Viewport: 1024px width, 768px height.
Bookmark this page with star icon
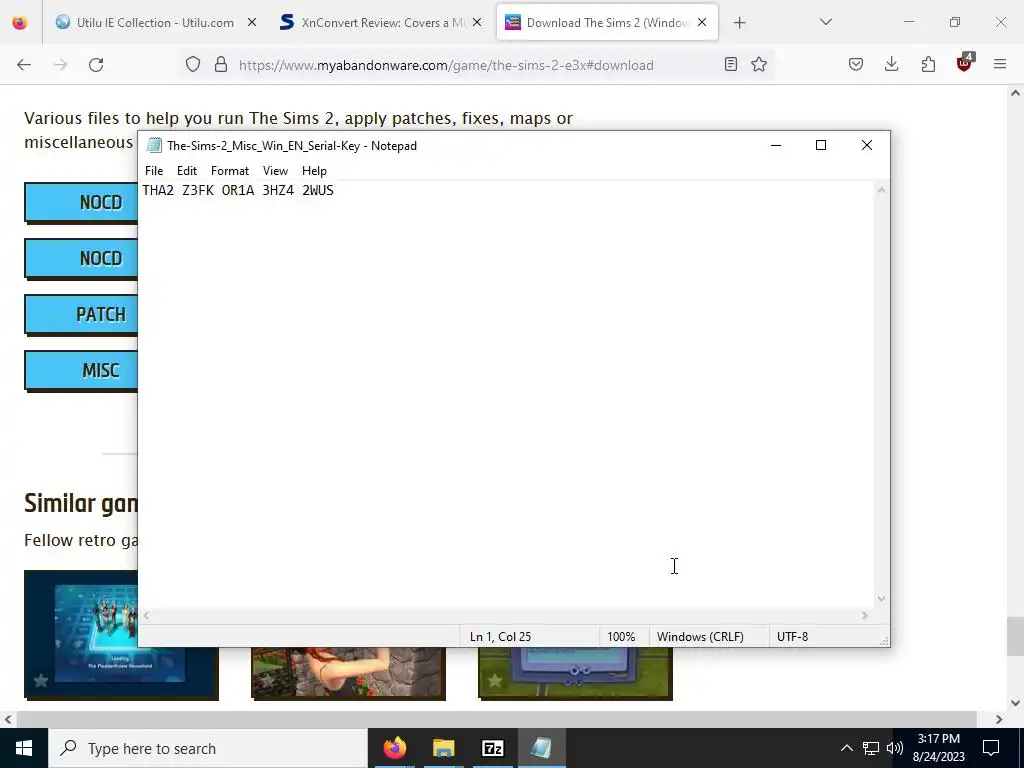pyautogui.click(x=759, y=64)
